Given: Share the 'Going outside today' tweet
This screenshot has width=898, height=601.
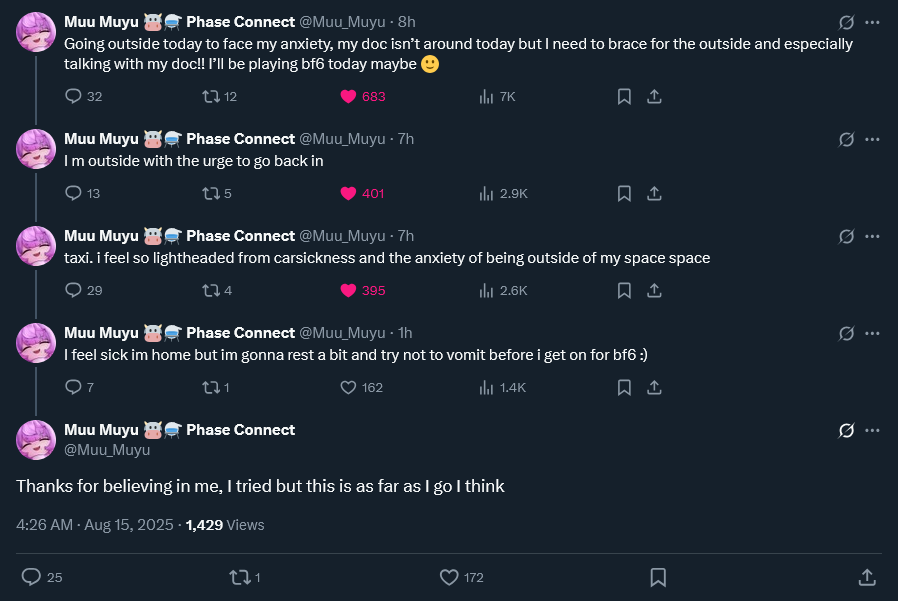Looking at the screenshot, I should [x=654, y=97].
